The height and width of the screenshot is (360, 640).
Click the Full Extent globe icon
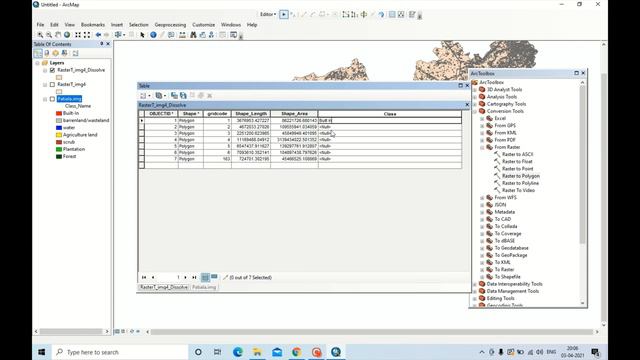coord(67,35)
